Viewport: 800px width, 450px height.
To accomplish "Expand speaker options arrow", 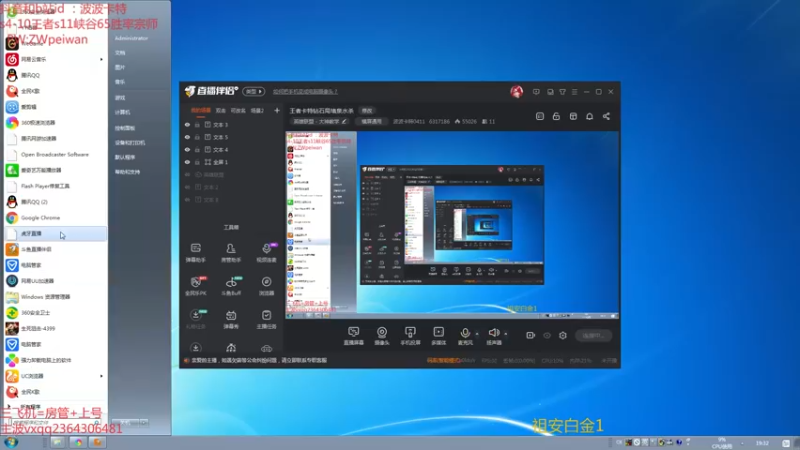I will (506, 334).
